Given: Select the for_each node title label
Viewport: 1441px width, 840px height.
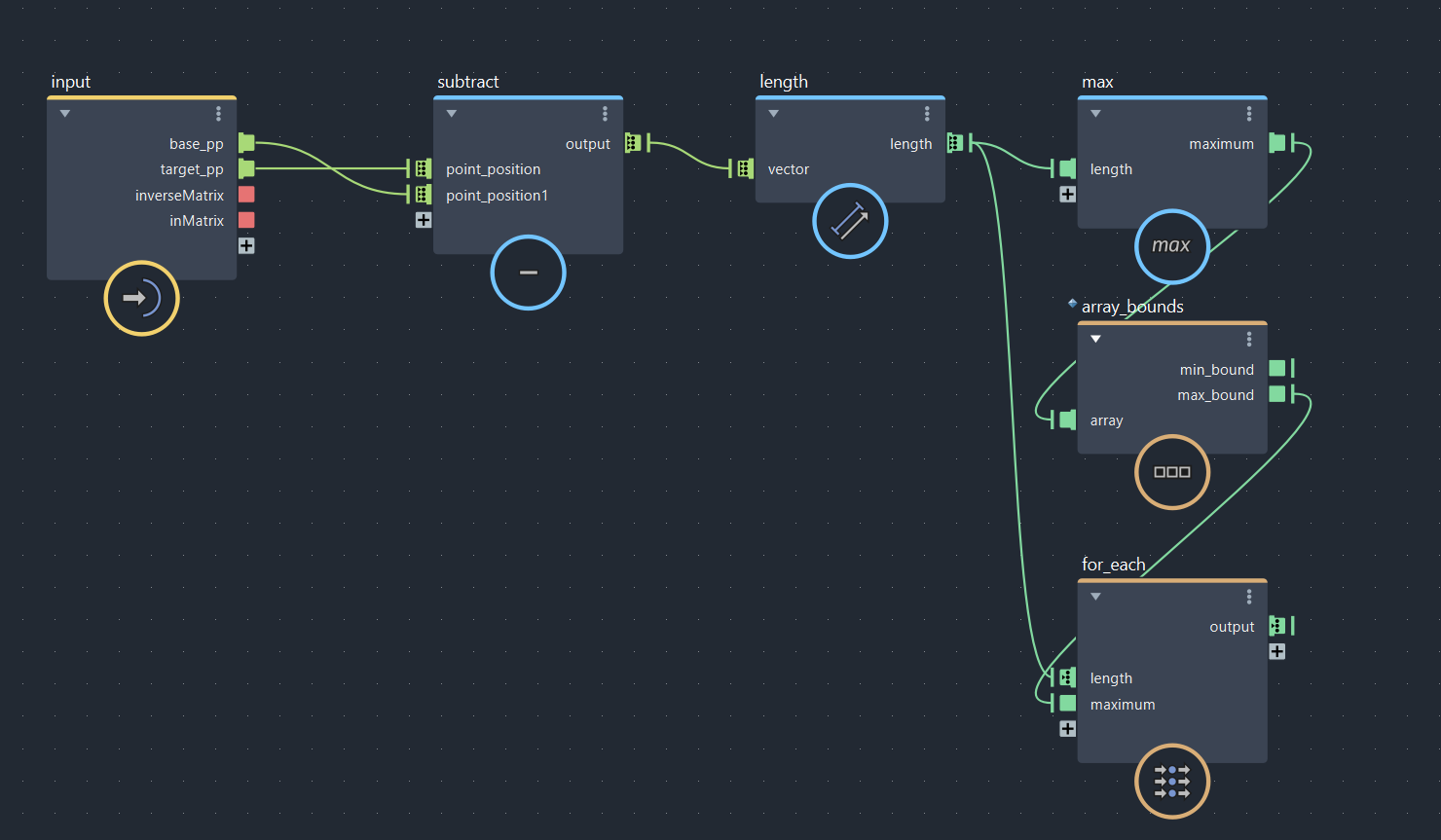Looking at the screenshot, I should (1114, 565).
